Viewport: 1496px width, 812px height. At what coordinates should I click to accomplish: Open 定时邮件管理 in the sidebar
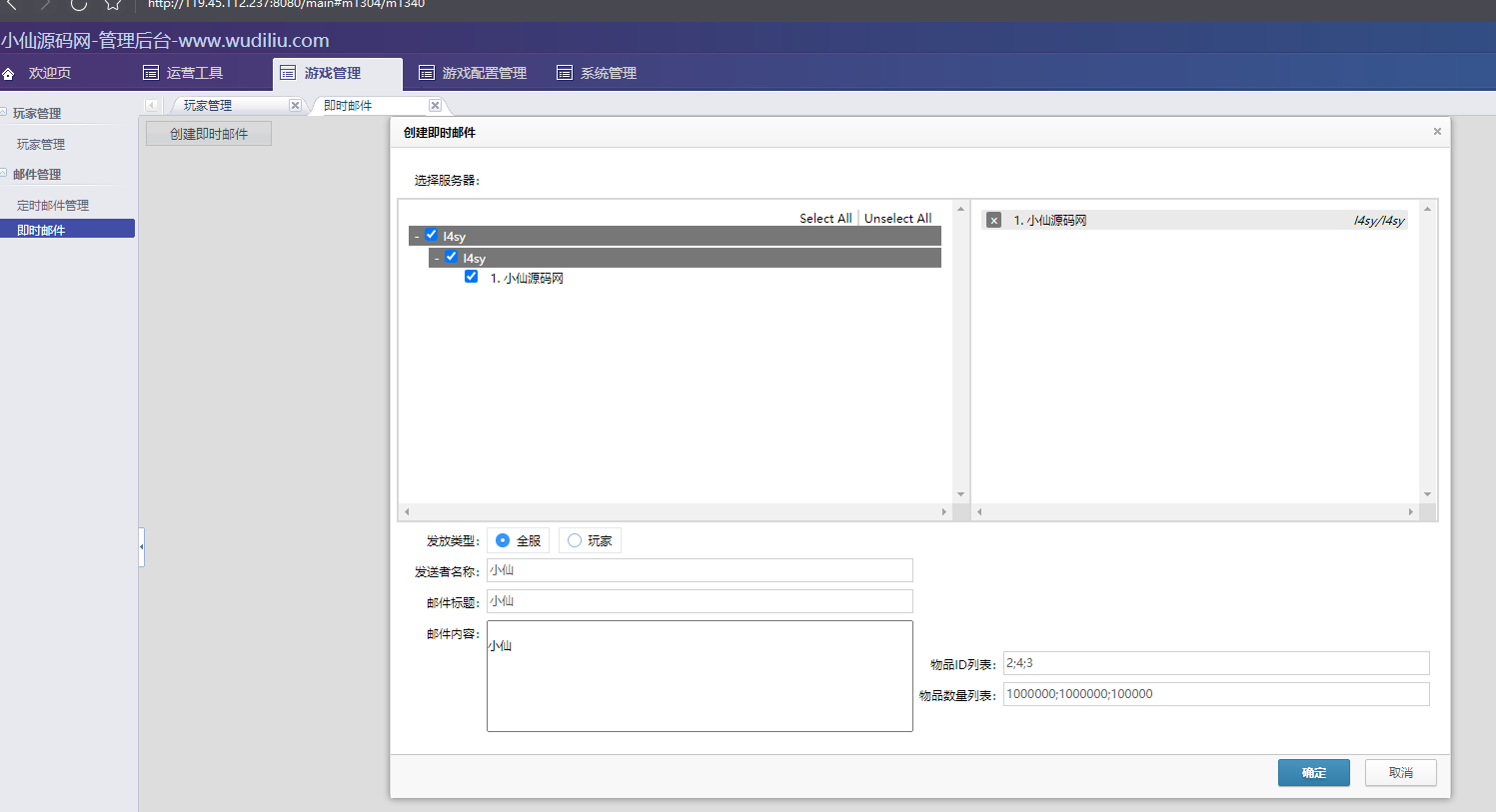click(53, 205)
